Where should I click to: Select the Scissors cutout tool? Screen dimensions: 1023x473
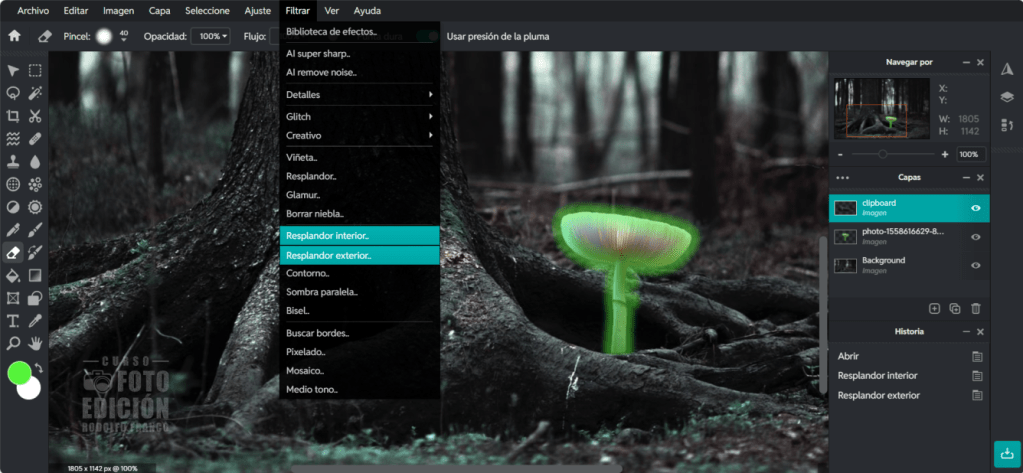[35, 115]
